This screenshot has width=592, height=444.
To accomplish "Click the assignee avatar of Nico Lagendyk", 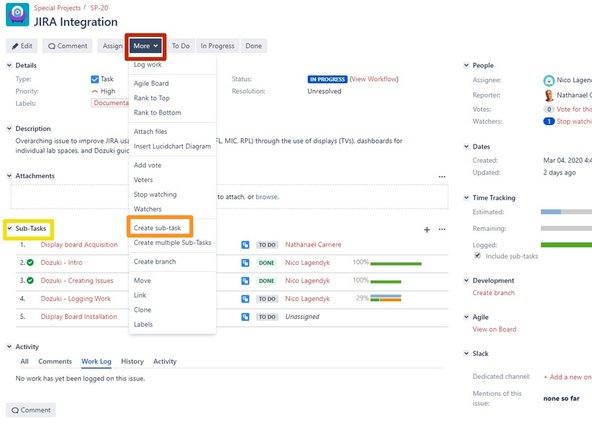I will click(x=549, y=80).
